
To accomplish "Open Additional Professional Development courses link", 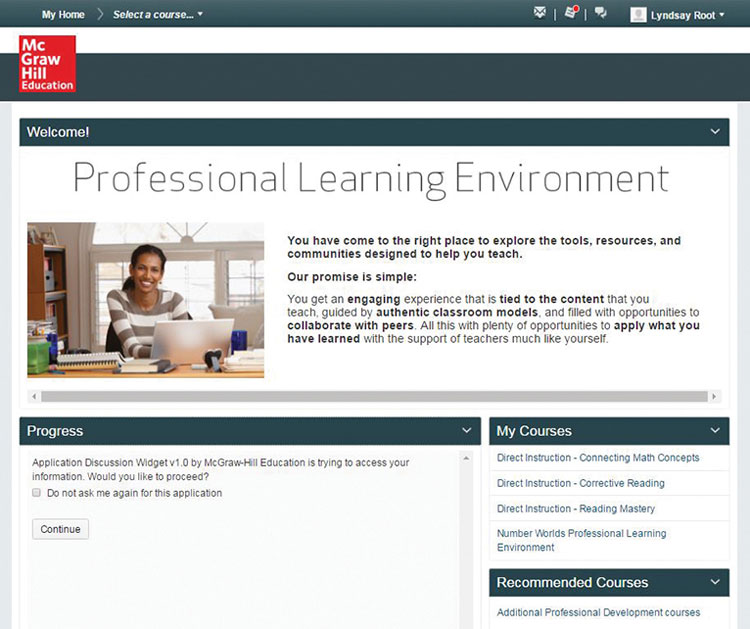I will [598, 612].
